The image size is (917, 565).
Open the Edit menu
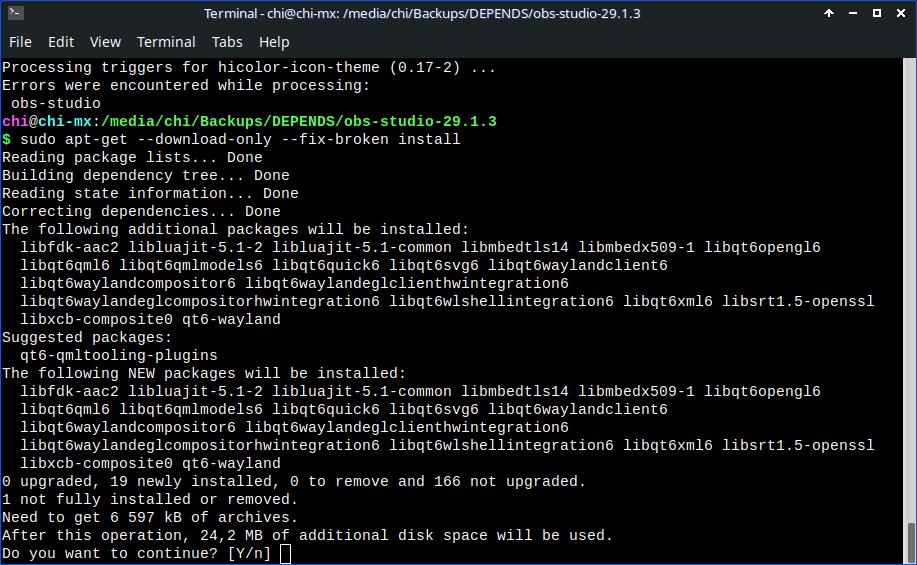pos(61,42)
